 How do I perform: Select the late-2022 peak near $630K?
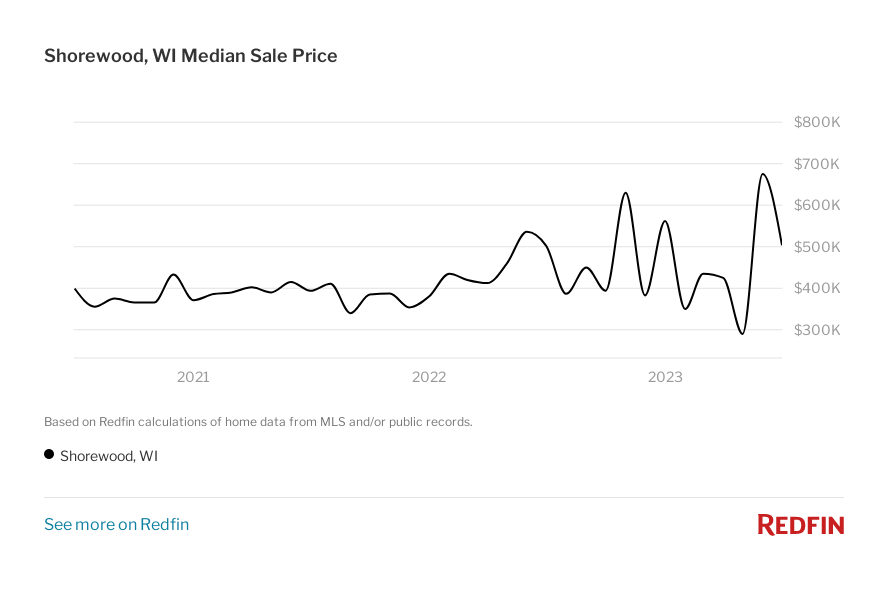(626, 193)
